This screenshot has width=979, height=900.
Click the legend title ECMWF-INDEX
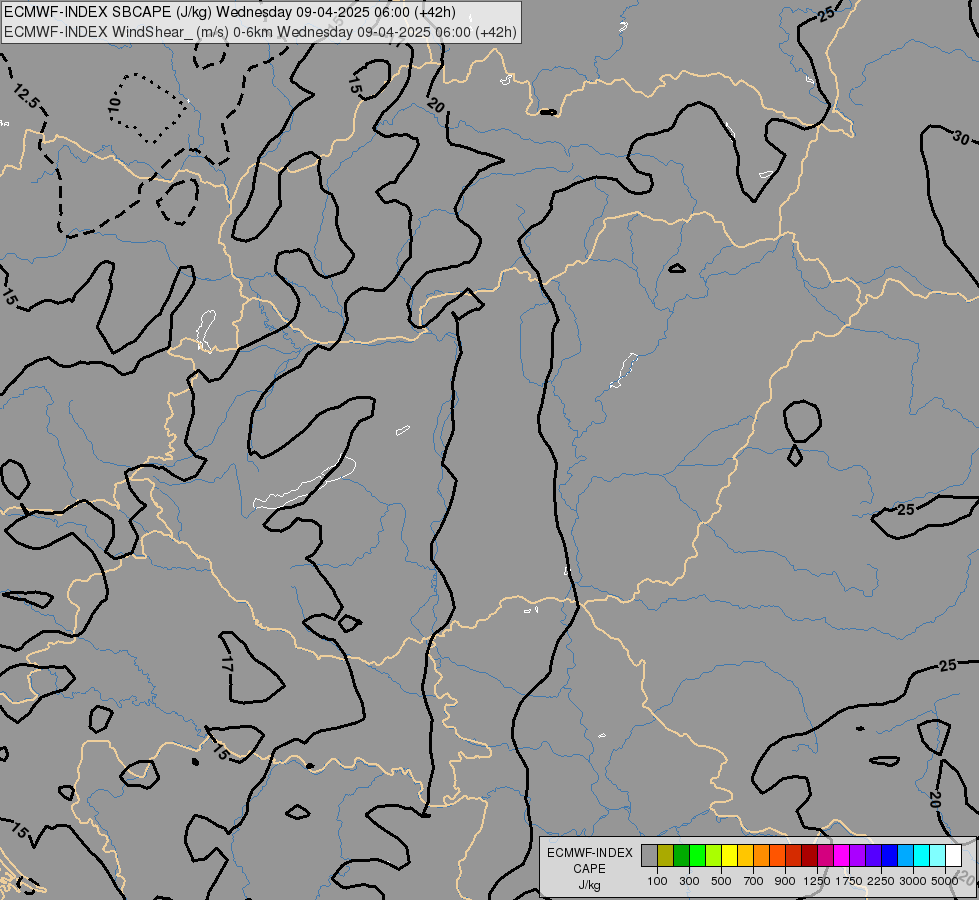click(x=589, y=853)
